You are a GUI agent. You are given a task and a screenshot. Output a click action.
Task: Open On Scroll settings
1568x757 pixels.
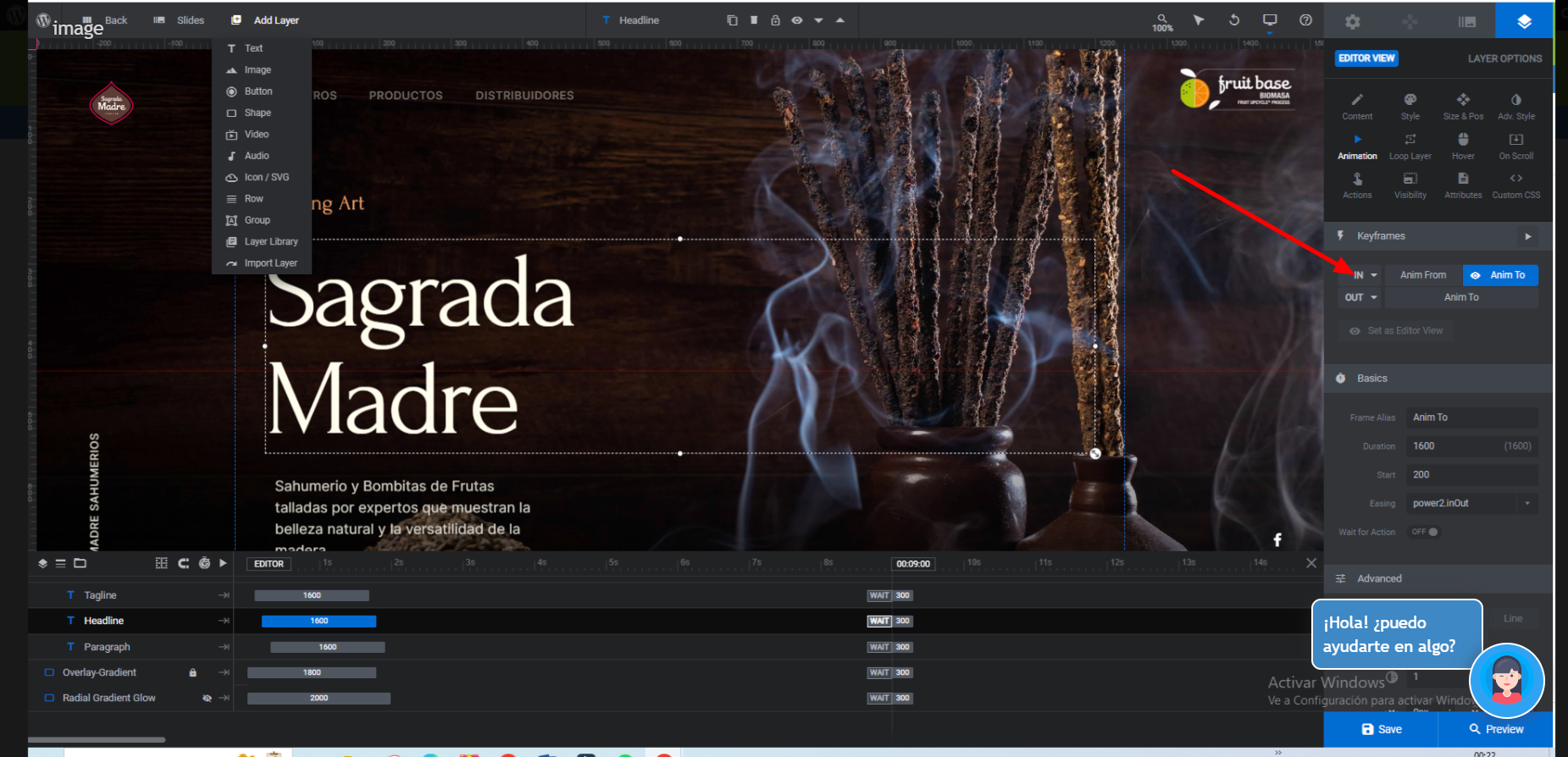[x=1516, y=146]
